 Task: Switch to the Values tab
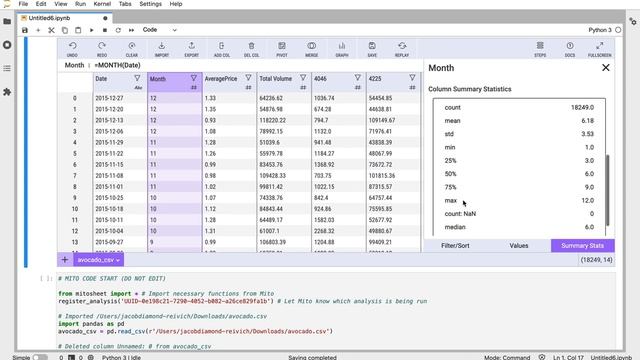[x=519, y=246]
